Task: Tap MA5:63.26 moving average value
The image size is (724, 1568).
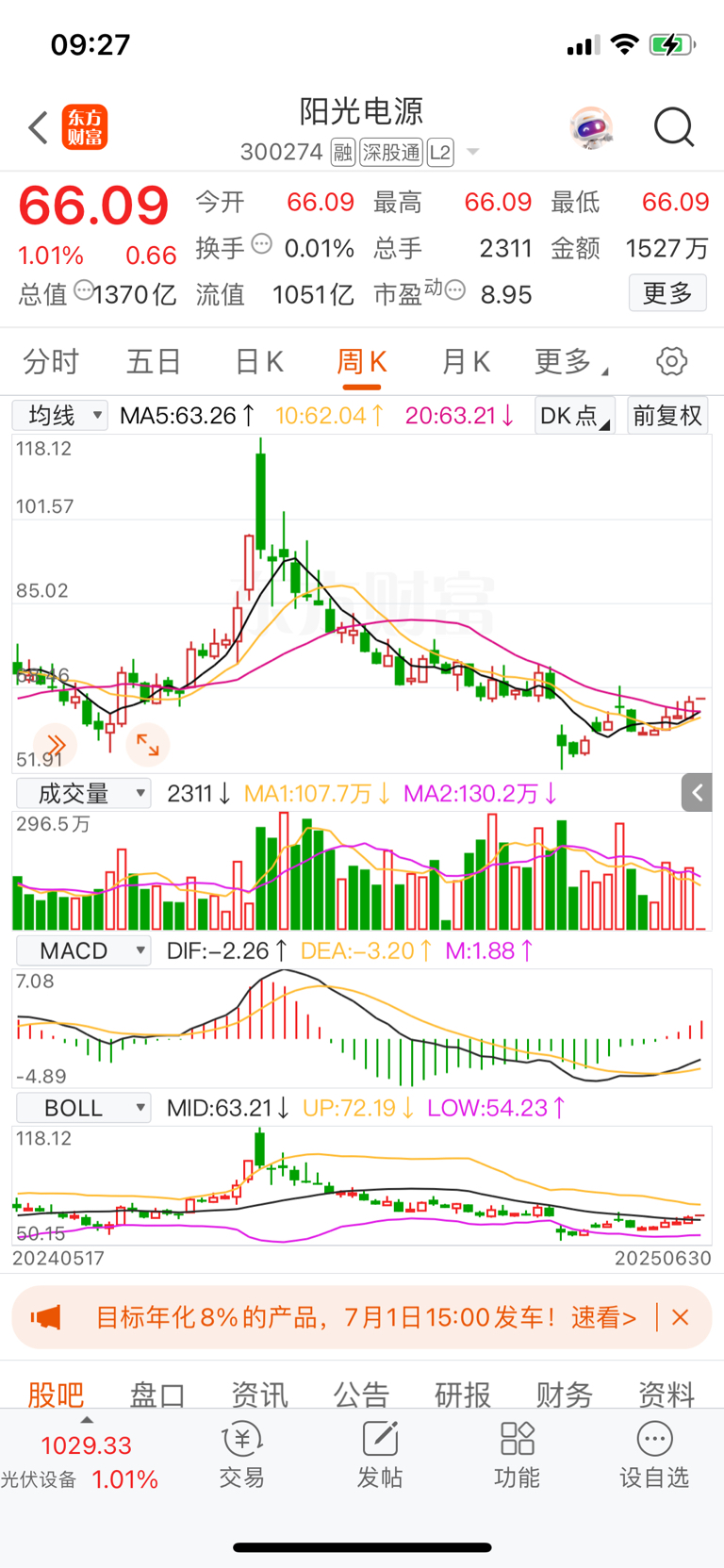Action: click(188, 415)
